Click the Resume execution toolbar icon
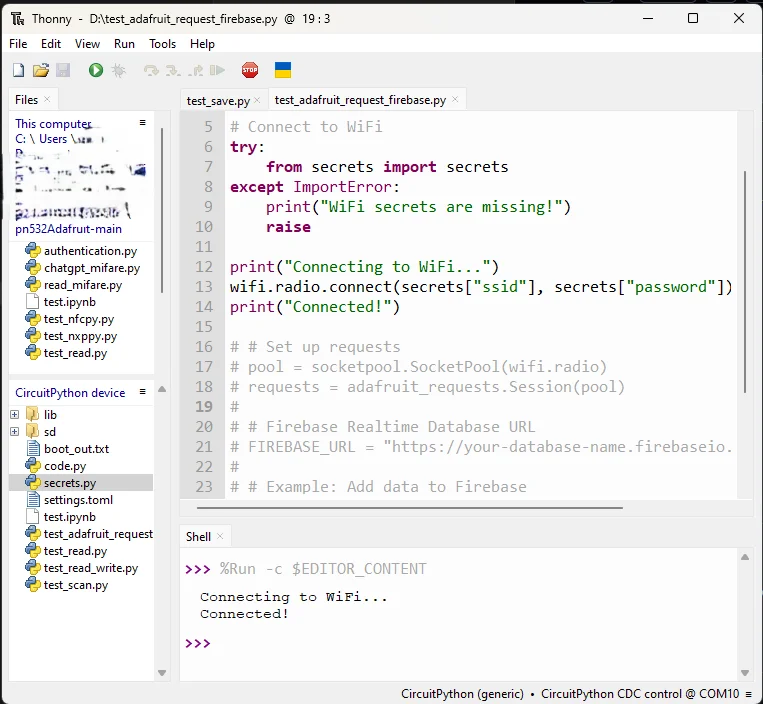This screenshot has width=763, height=704. (x=218, y=71)
